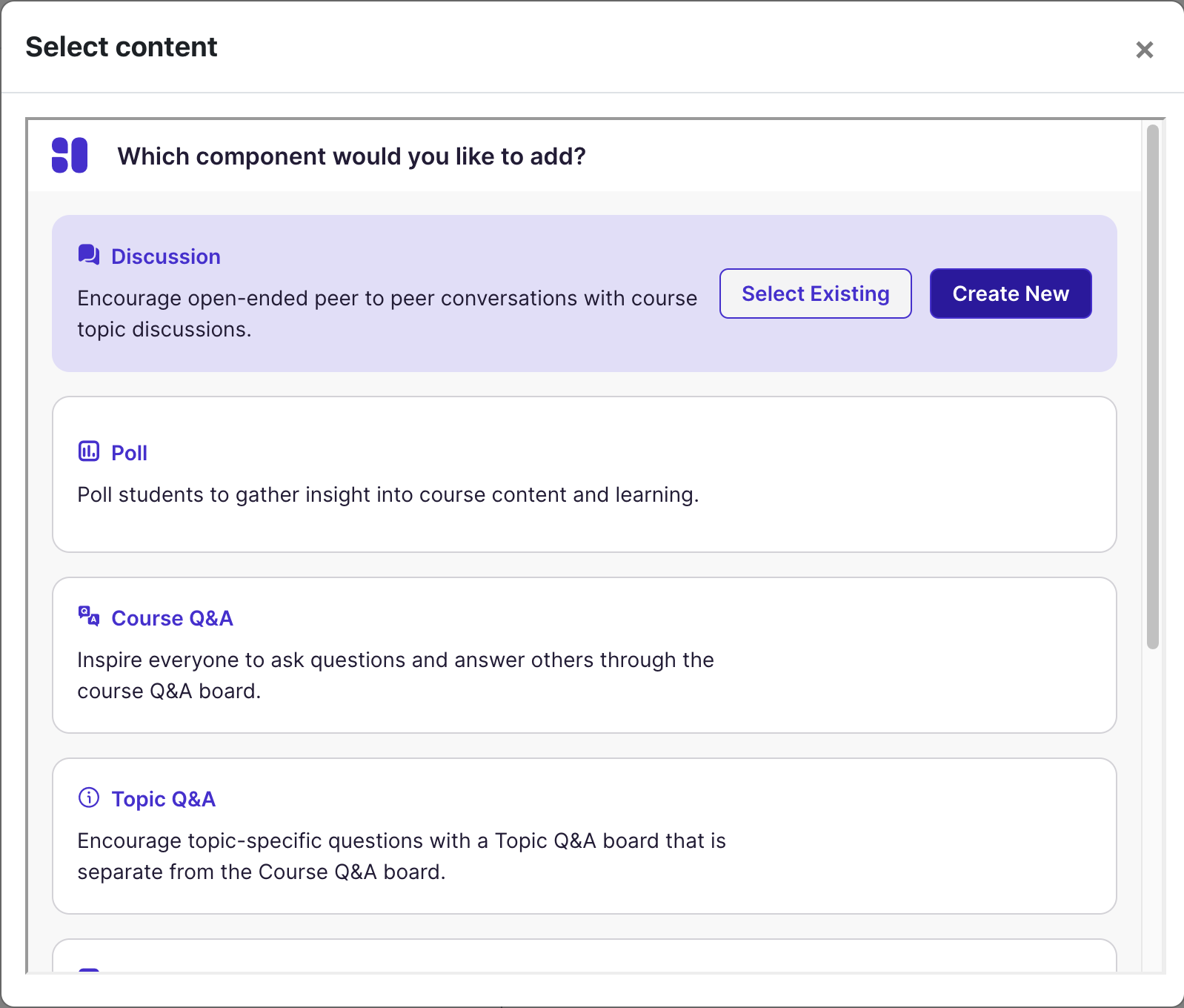
Task: Click 'Encourage open-ended peer to peer' description
Action: (x=388, y=314)
